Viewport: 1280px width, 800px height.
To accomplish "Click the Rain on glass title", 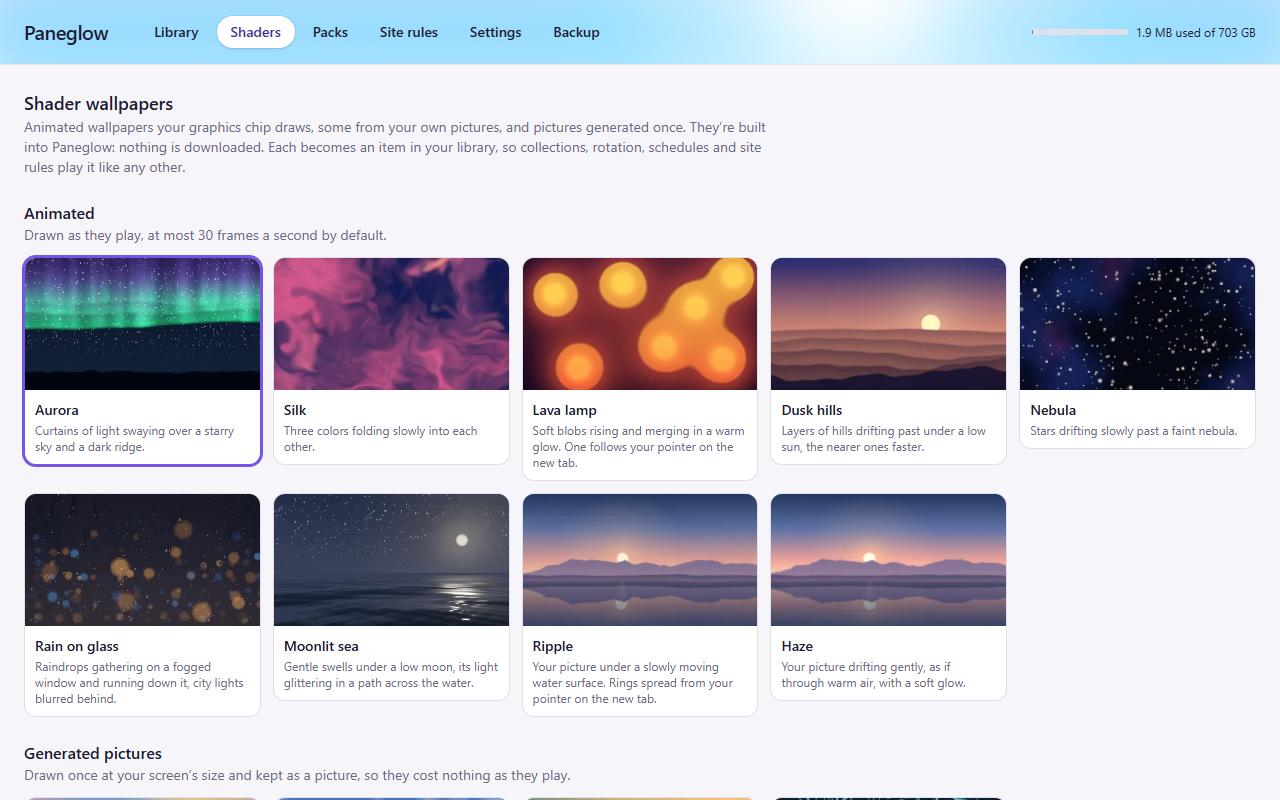I will tap(77, 646).
